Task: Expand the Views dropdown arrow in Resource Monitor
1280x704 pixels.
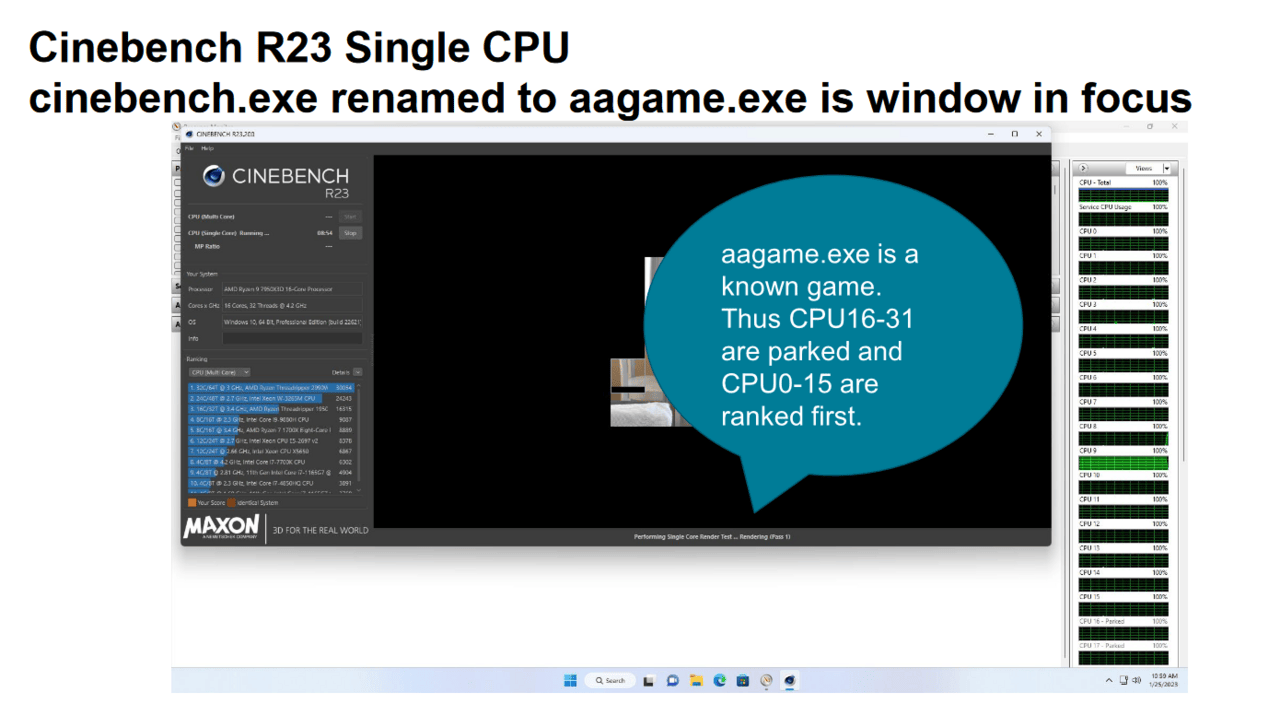Action: (1166, 169)
